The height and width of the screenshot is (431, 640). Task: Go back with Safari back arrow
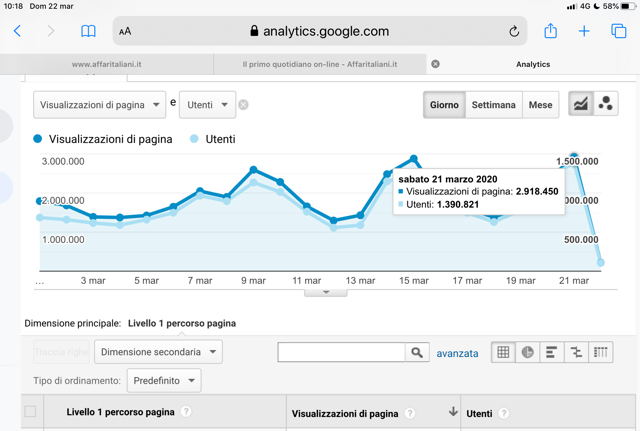(17, 31)
